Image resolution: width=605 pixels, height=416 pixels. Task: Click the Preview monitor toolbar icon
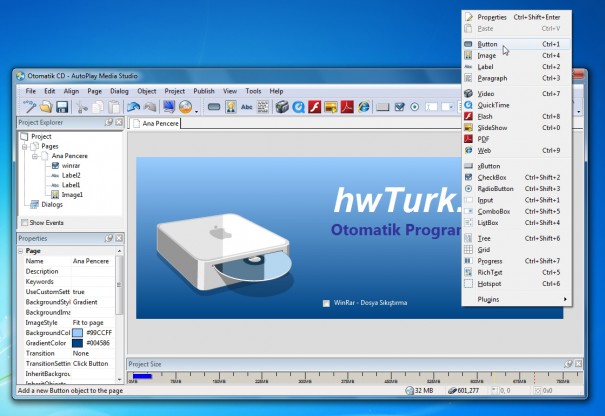click(169, 107)
